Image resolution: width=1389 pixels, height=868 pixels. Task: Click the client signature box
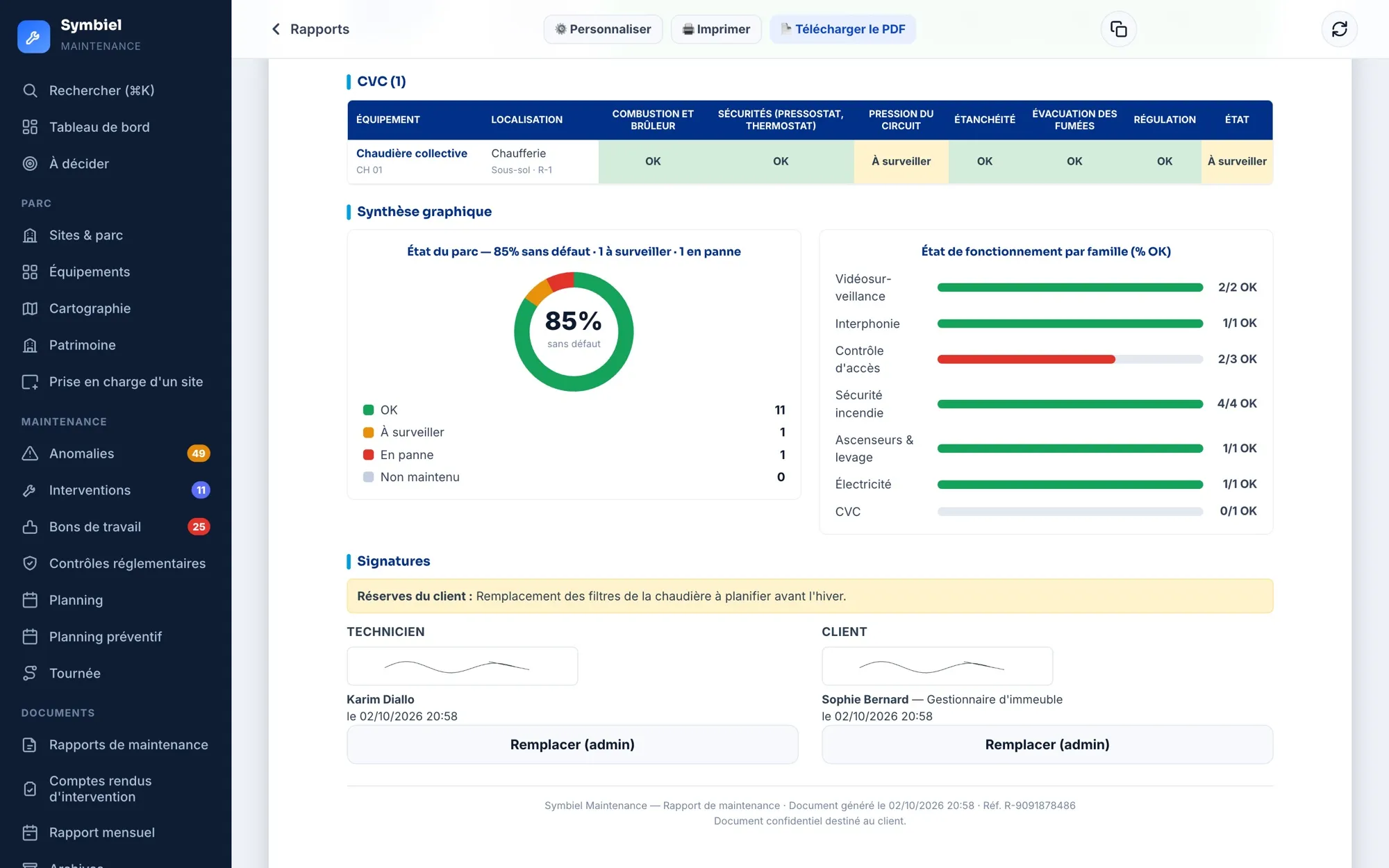(x=938, y=667)
